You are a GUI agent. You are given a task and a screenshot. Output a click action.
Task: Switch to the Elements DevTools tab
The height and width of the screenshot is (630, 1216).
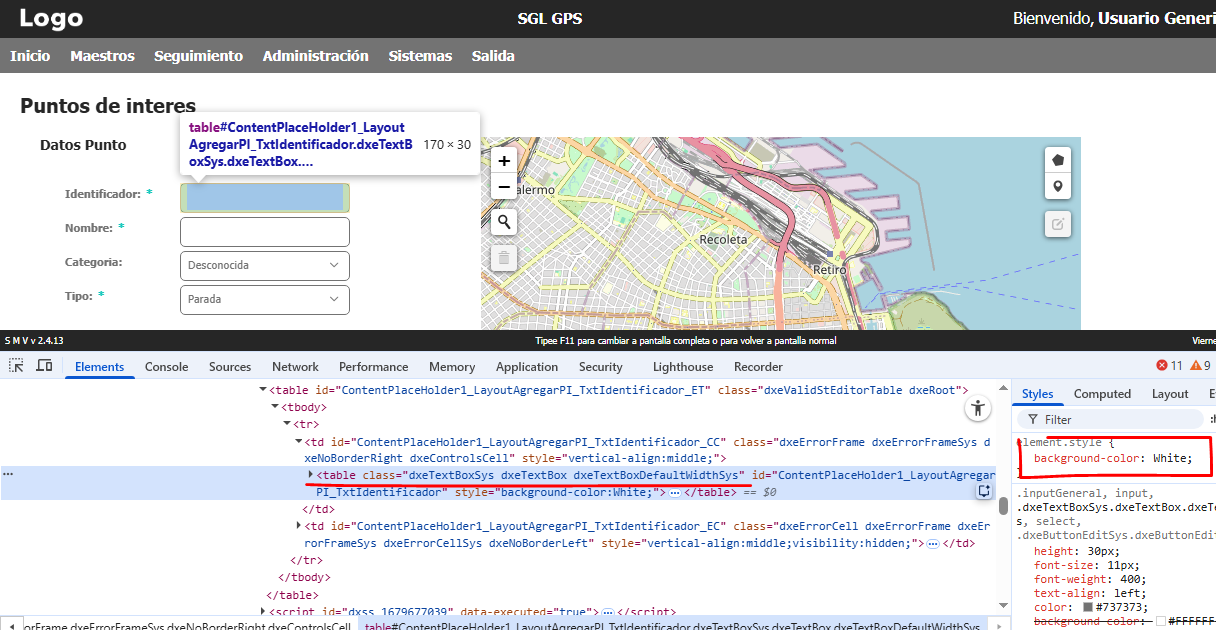click(x=100, y=367)
